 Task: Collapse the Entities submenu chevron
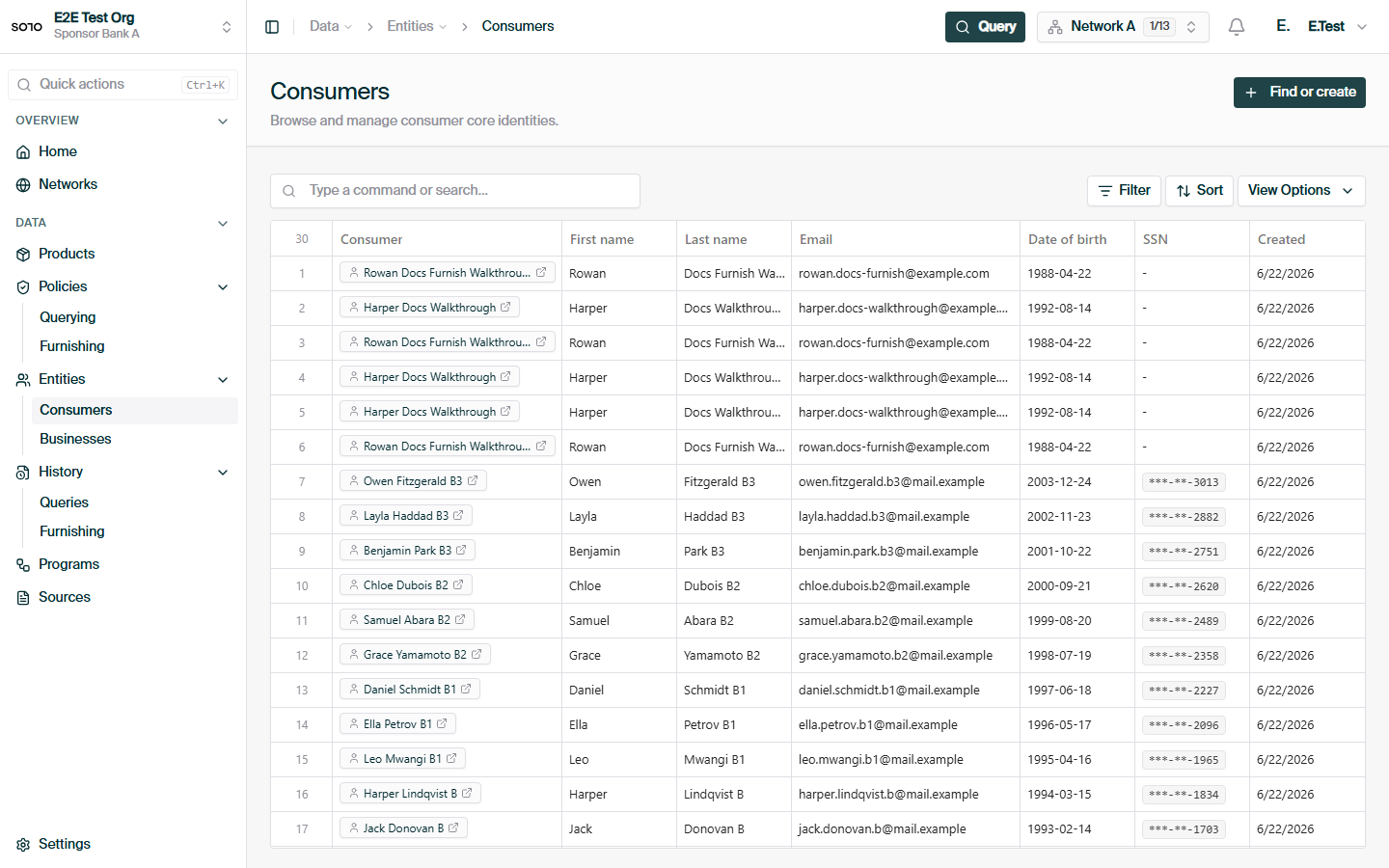pos(223,380)
